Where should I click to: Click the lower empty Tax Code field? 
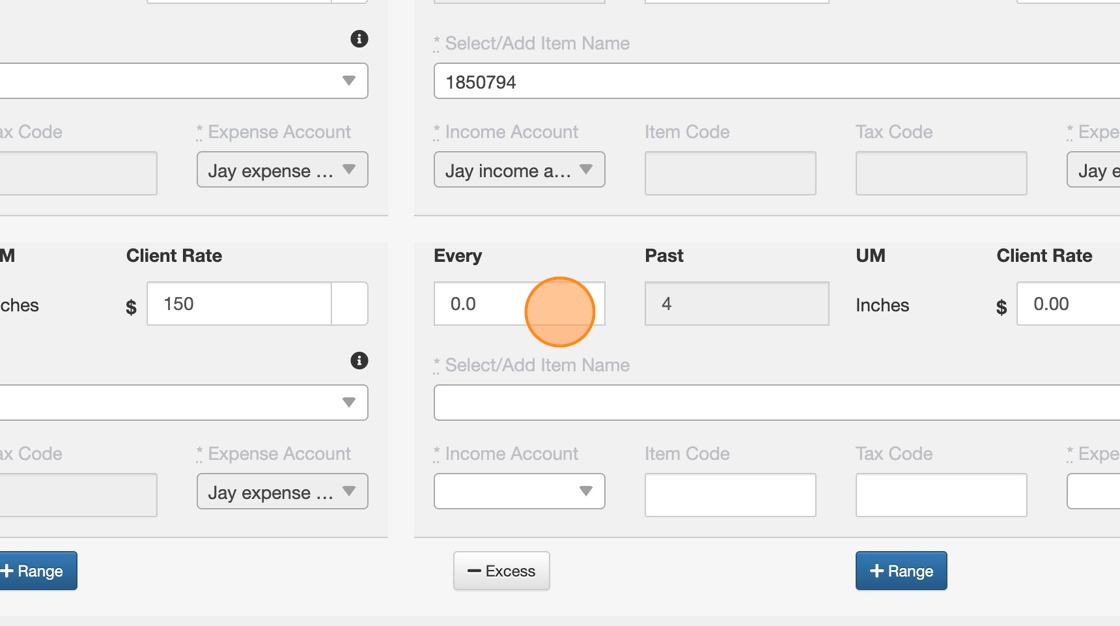tap(941, 495)
